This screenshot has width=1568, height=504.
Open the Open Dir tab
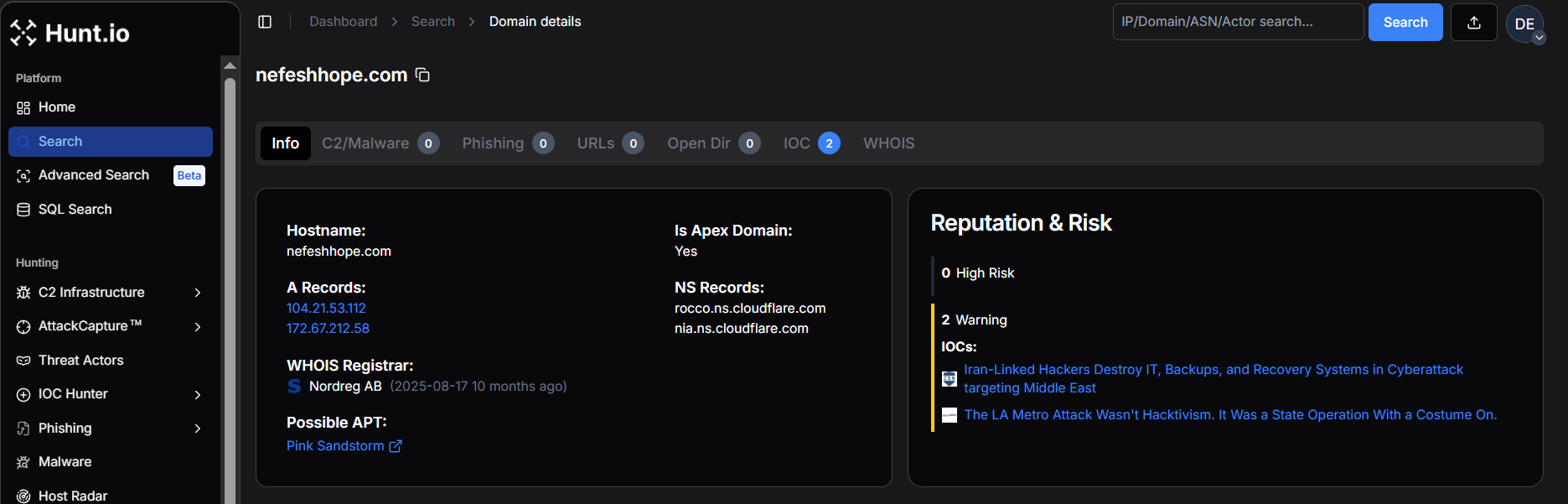[x=714, y=143]
